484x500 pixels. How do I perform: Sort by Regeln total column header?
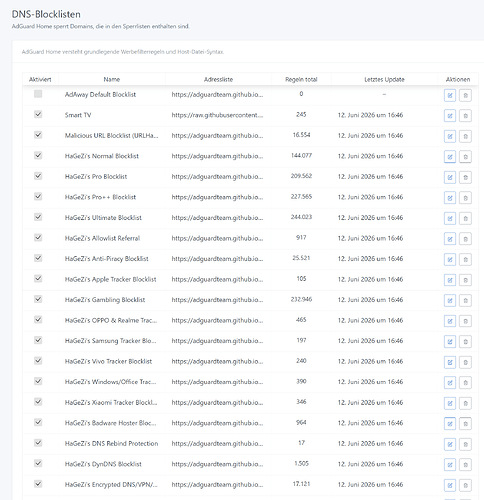301,79
